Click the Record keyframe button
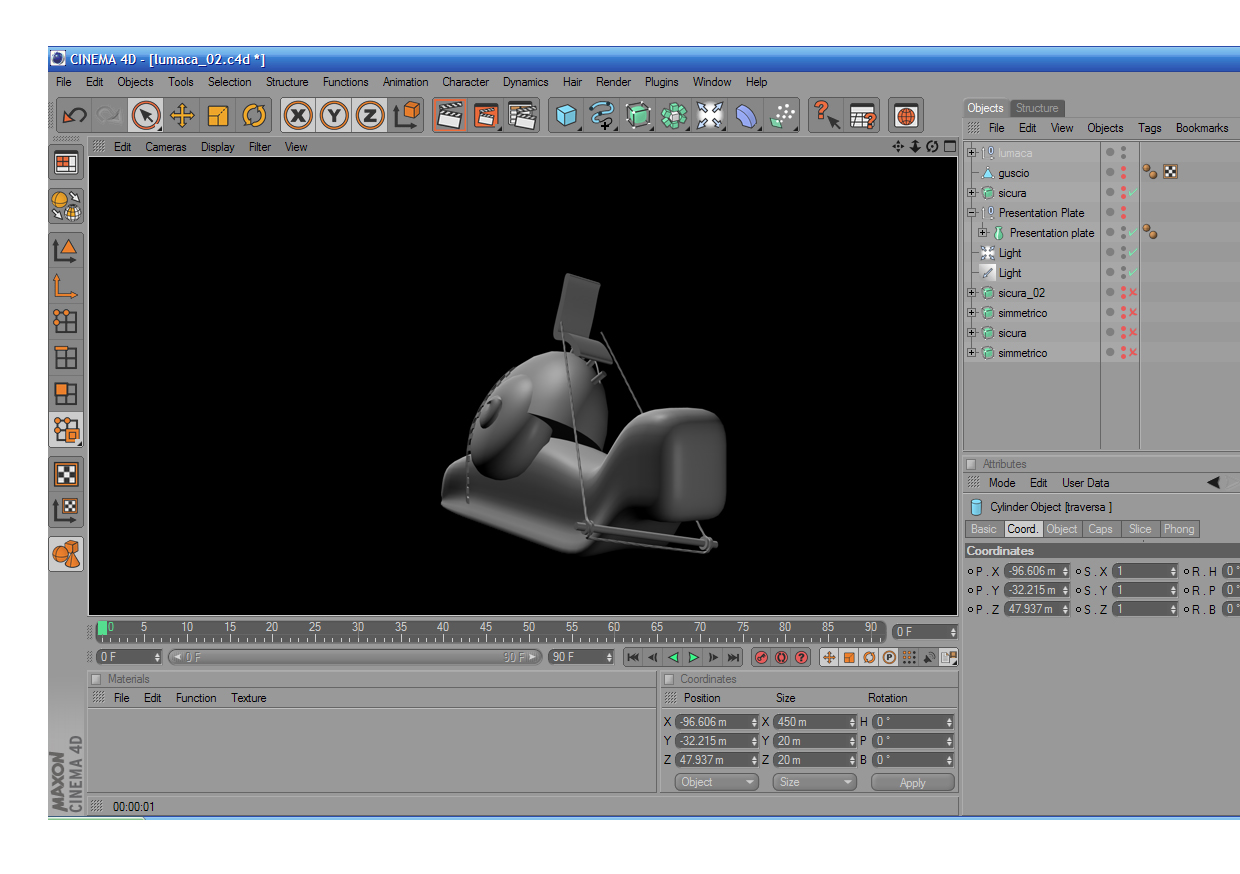 click(x=760, y=657)
